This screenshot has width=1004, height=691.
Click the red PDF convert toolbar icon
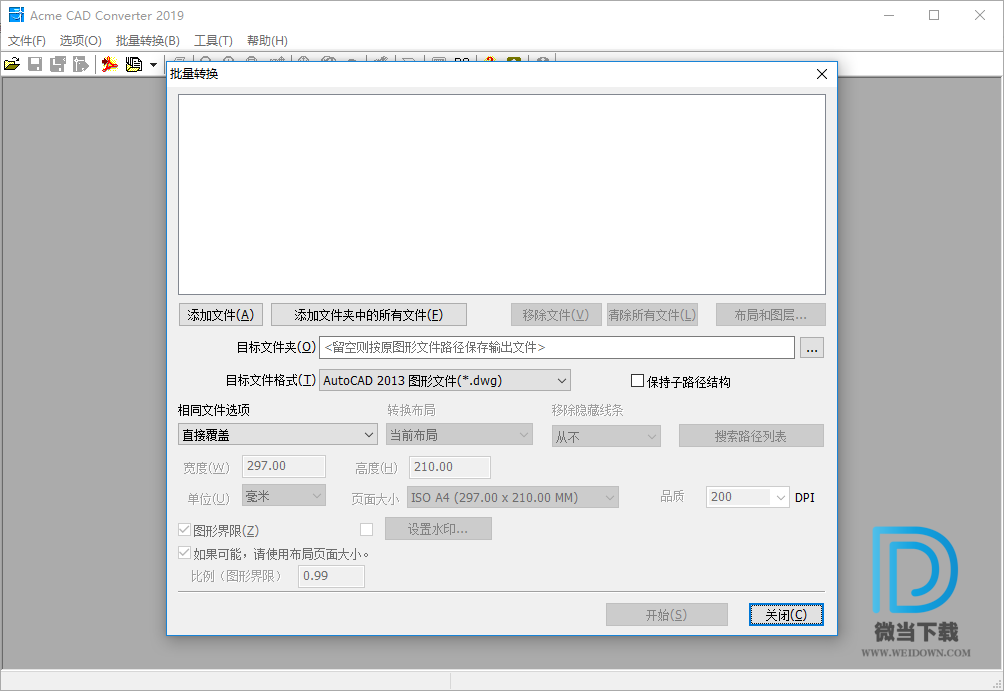(110, 64)
